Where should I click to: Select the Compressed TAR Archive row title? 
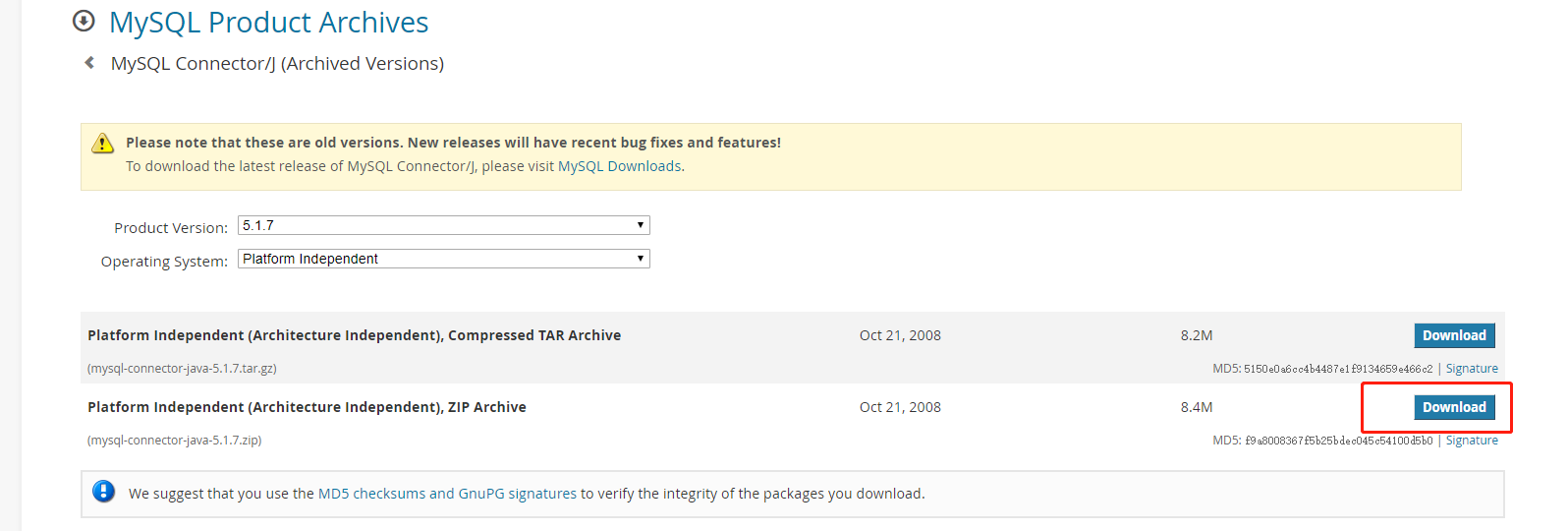tap(354, 335)
